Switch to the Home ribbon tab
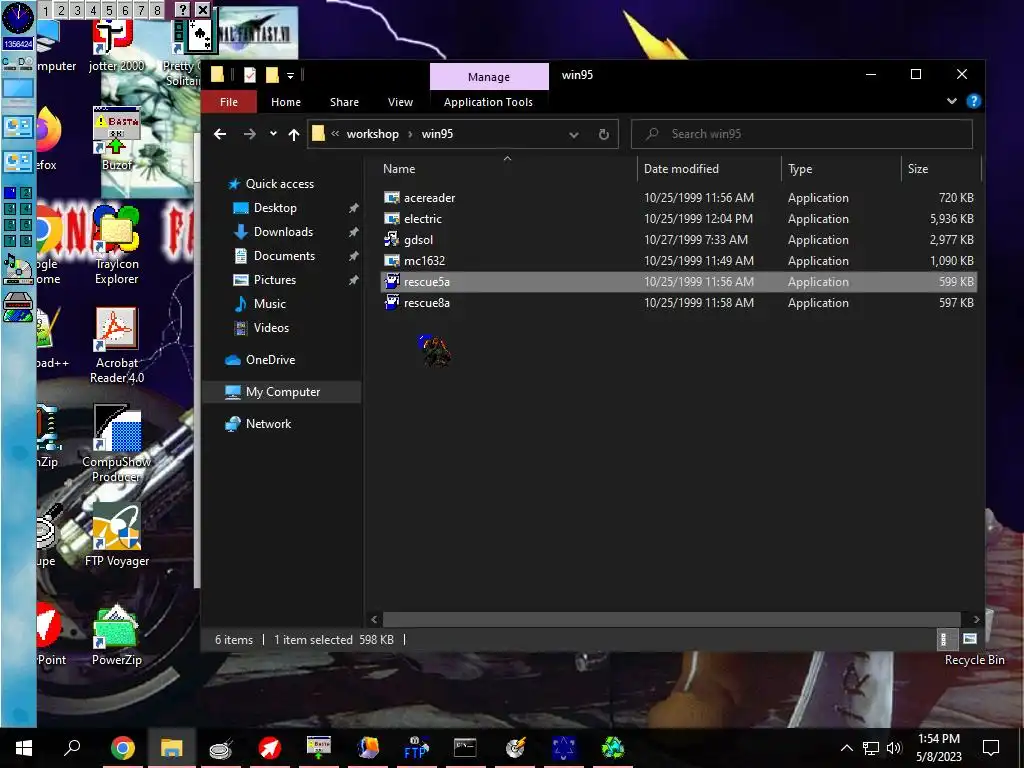Screen dimensions: 1024x768 coord(285,102)
